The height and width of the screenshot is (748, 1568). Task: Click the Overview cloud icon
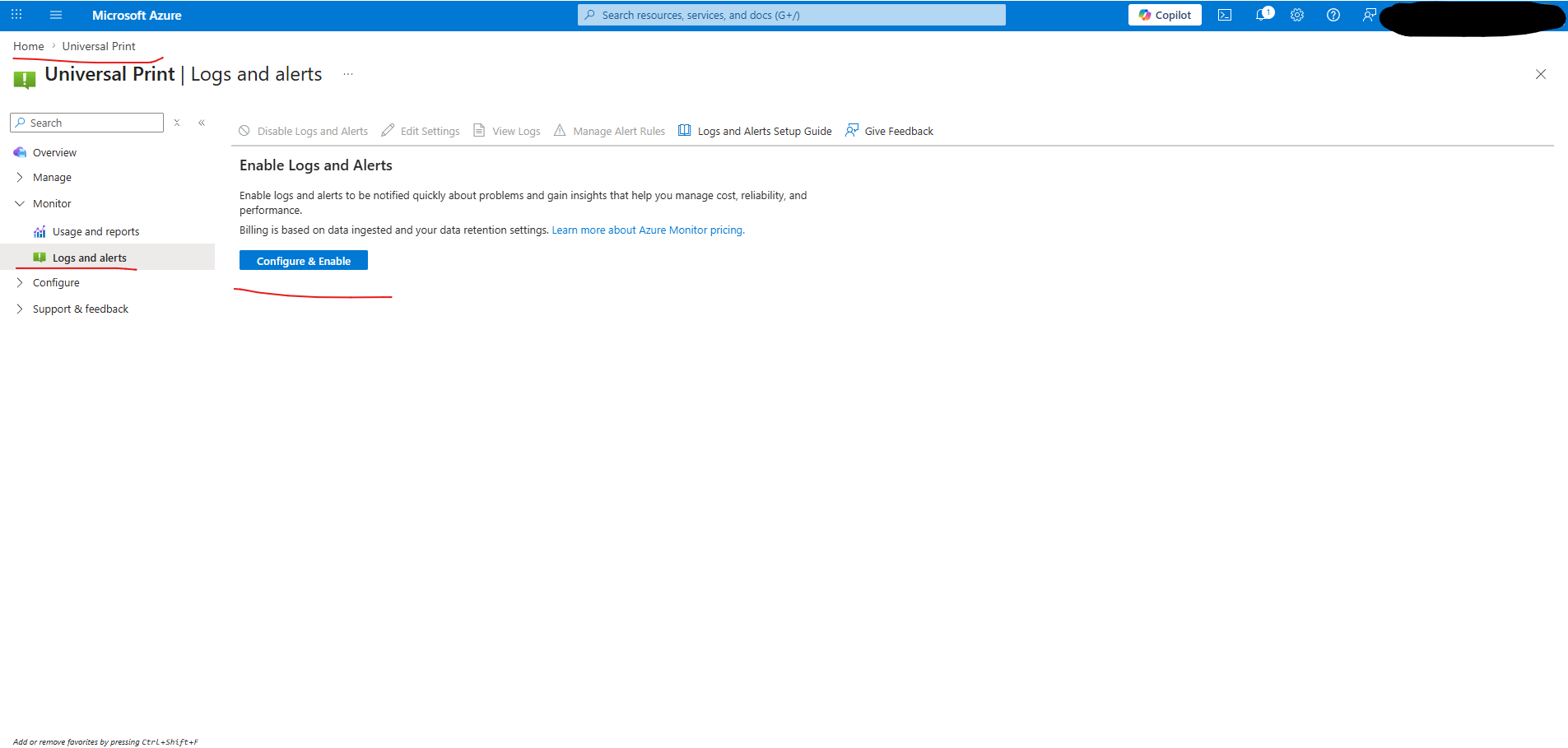[20, 152]
